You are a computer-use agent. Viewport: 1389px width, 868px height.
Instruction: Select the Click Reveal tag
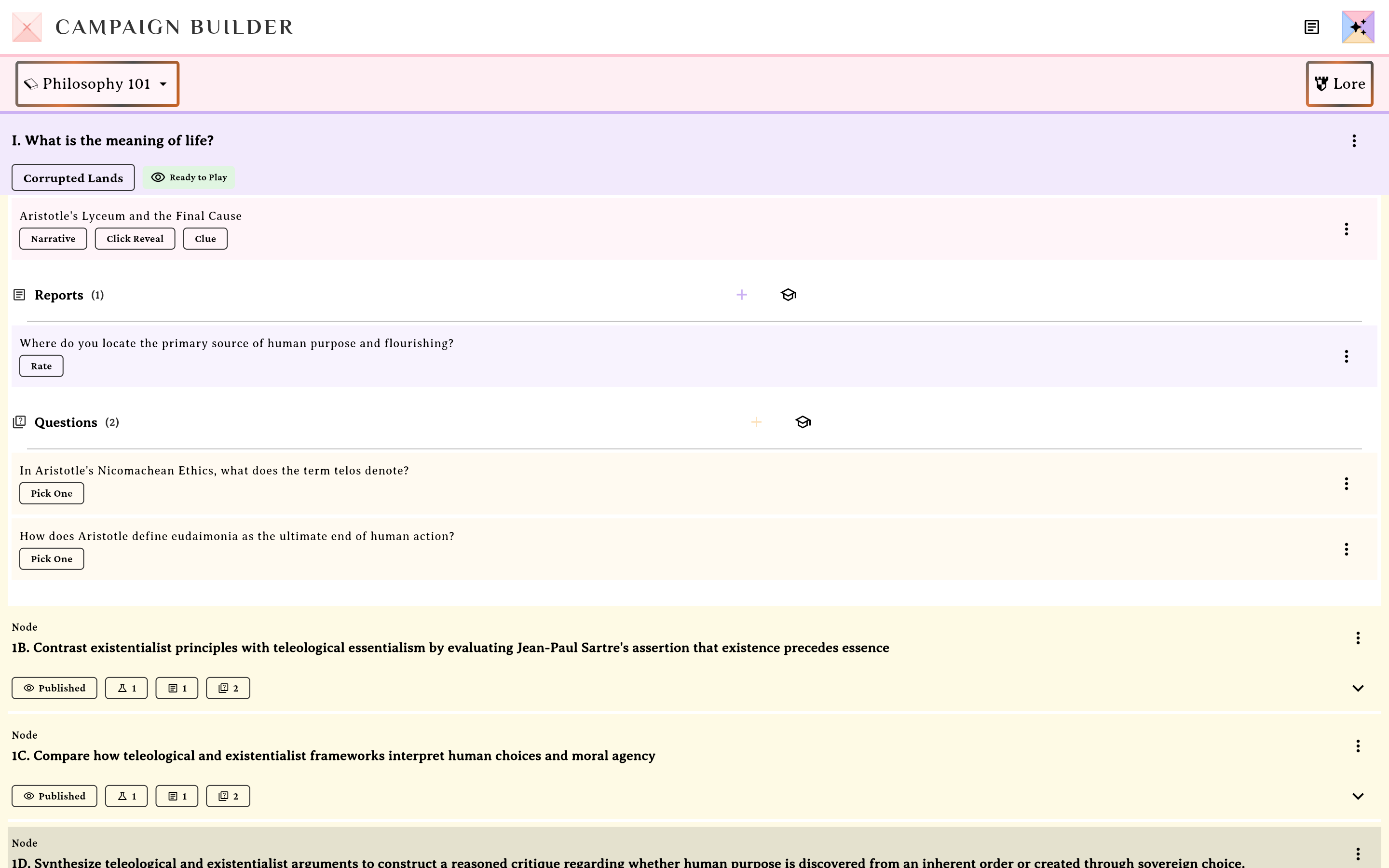click(x=135, y=239)
